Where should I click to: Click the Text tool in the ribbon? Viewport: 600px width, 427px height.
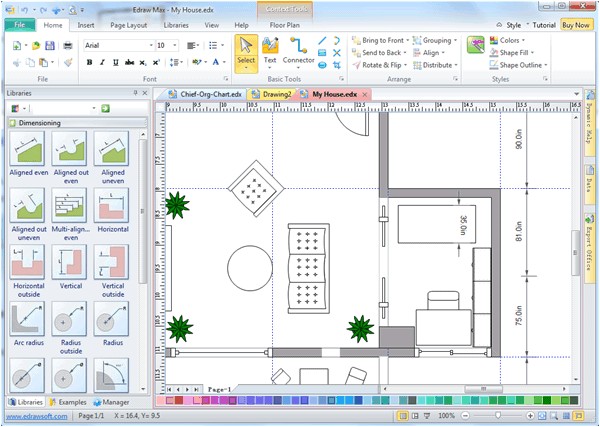(270, 50)
